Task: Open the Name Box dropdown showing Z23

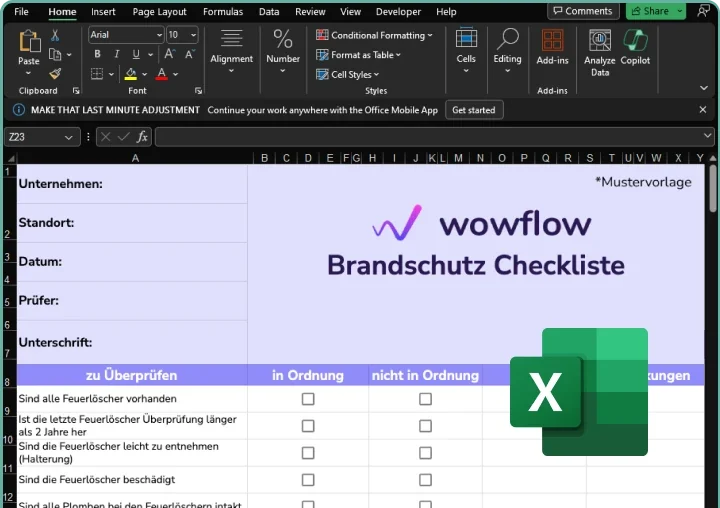Action: point(69,137)
